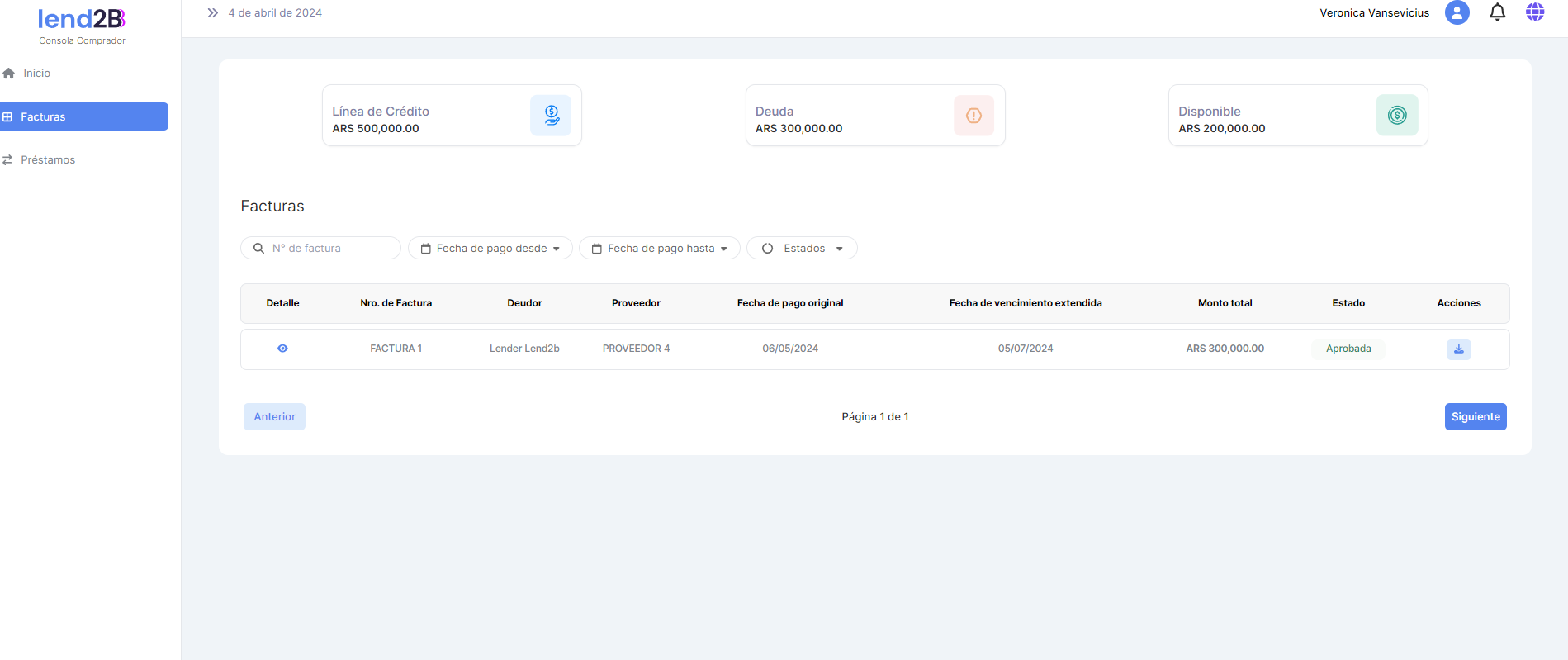Open the user profile avatar icon
Screen dimensions: 1568x660
pos(1457,12)
